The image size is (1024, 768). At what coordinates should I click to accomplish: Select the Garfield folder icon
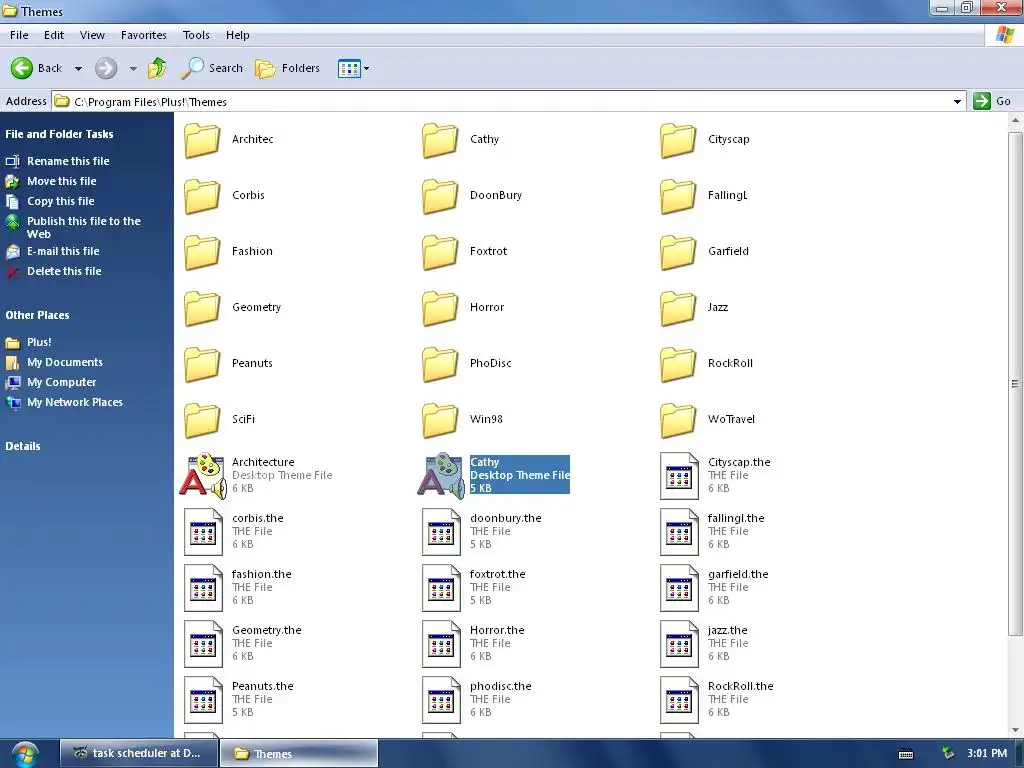pyautogui.click(x=678, y=252)
